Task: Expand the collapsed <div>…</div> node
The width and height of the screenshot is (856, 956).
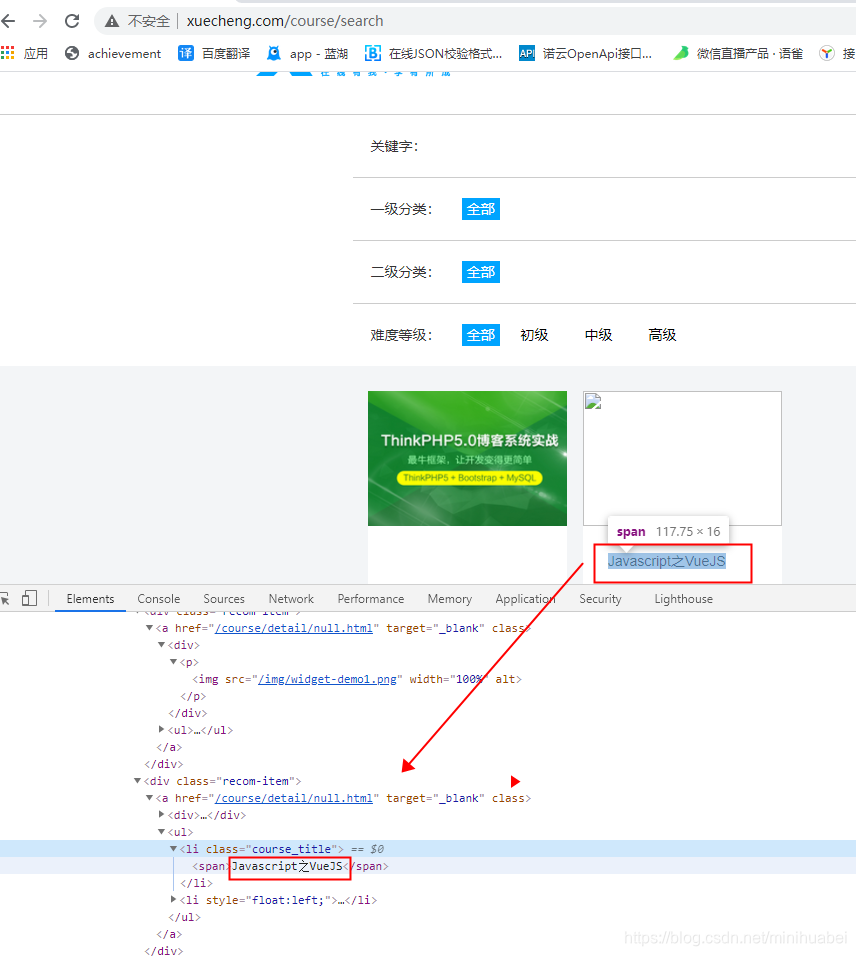Action: click(x=162, y=814)
